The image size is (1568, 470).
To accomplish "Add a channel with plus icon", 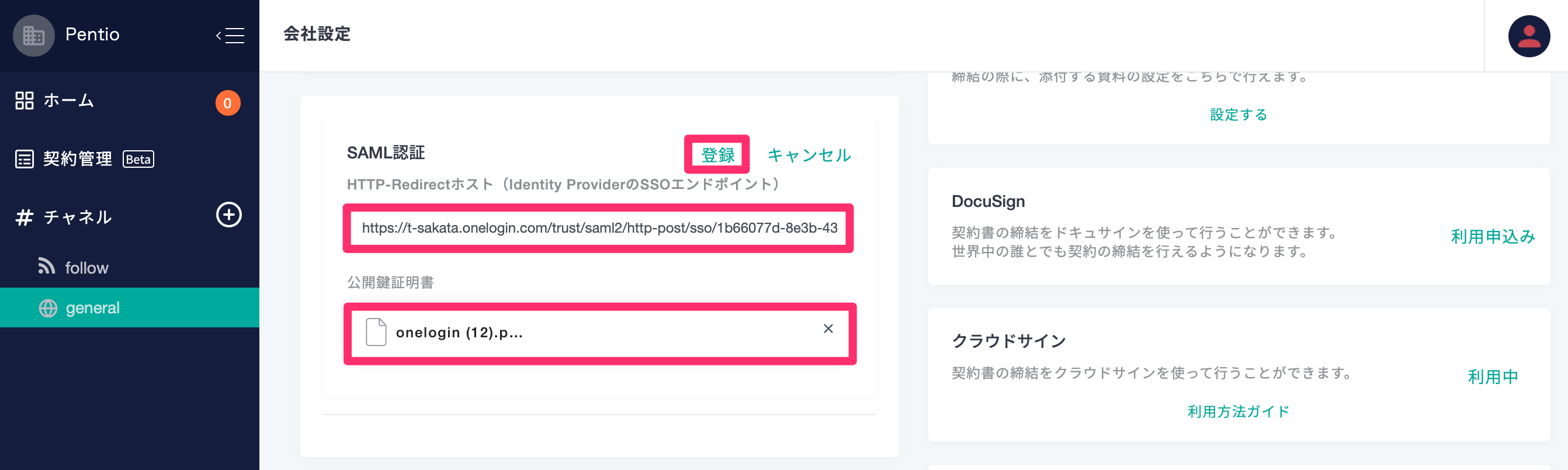I will [x=229, y=215].
